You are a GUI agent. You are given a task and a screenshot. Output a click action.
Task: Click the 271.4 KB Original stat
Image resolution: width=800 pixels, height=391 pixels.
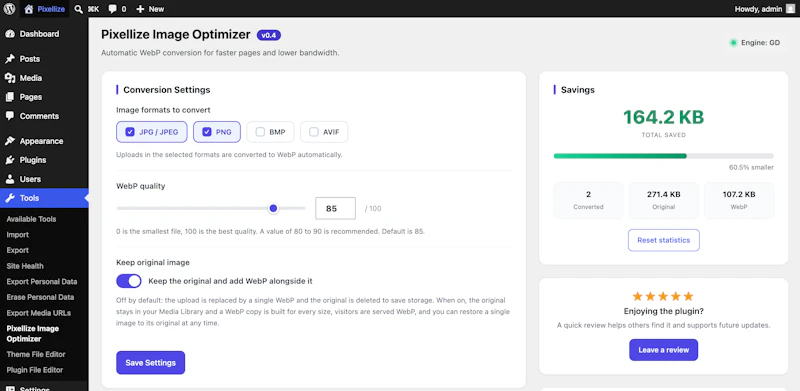(664, 200)
